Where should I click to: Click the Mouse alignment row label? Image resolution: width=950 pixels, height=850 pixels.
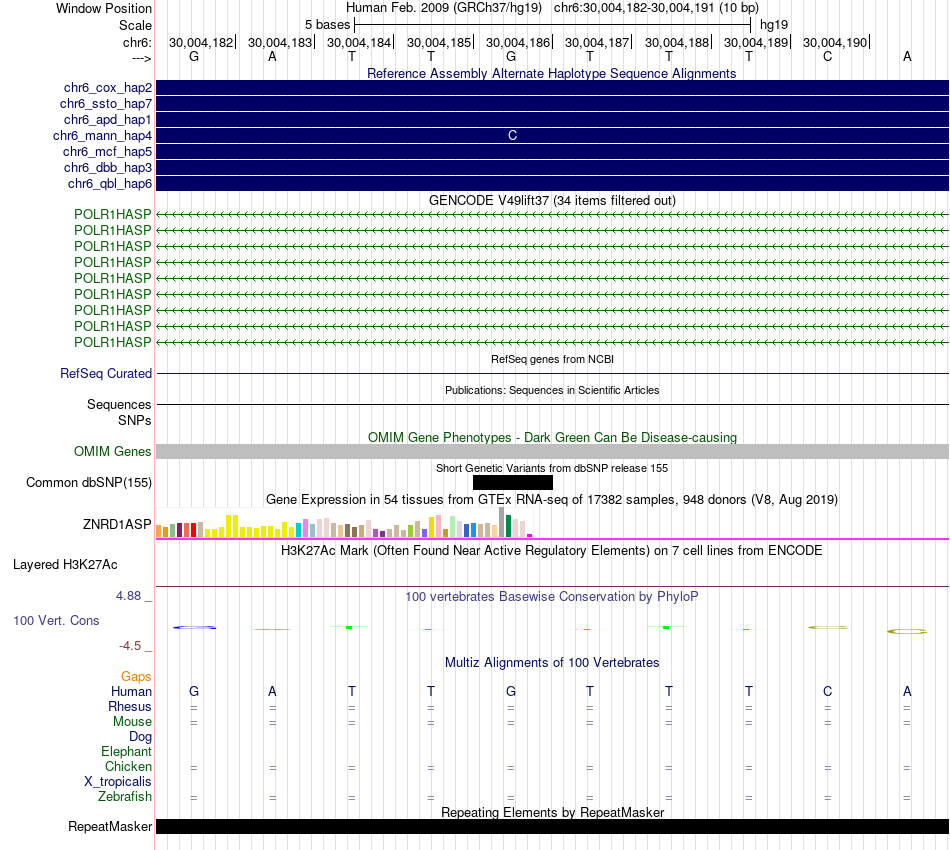[x=132, y=722]
